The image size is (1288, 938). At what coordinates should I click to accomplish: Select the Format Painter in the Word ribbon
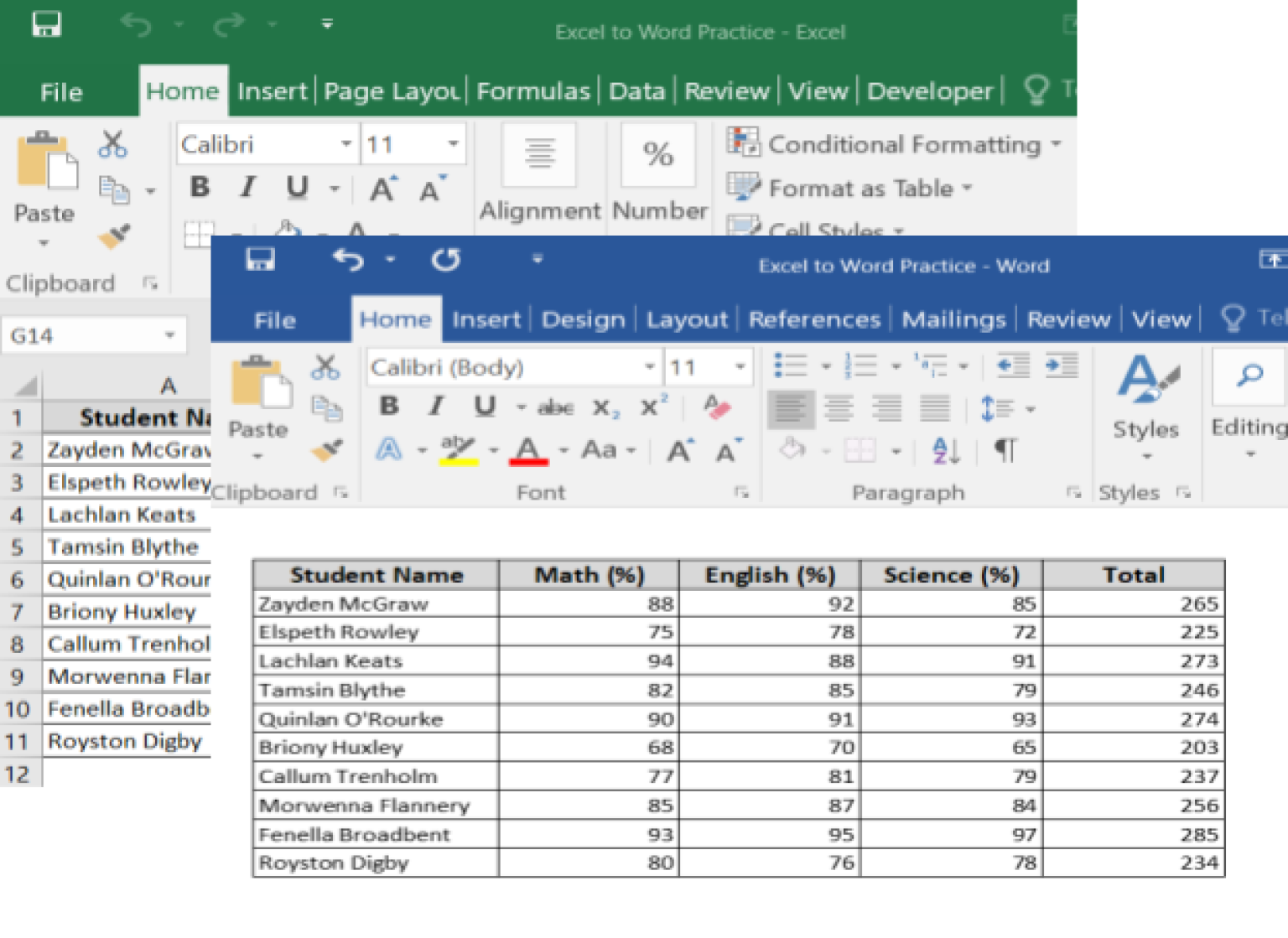point(327,450)
